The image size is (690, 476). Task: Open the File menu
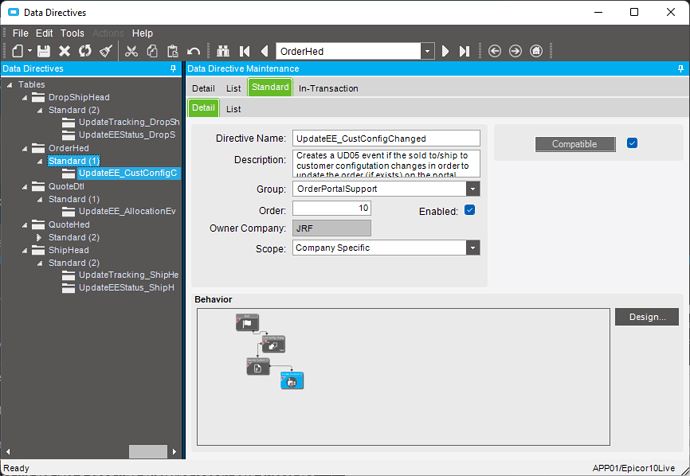click(20, 33)
